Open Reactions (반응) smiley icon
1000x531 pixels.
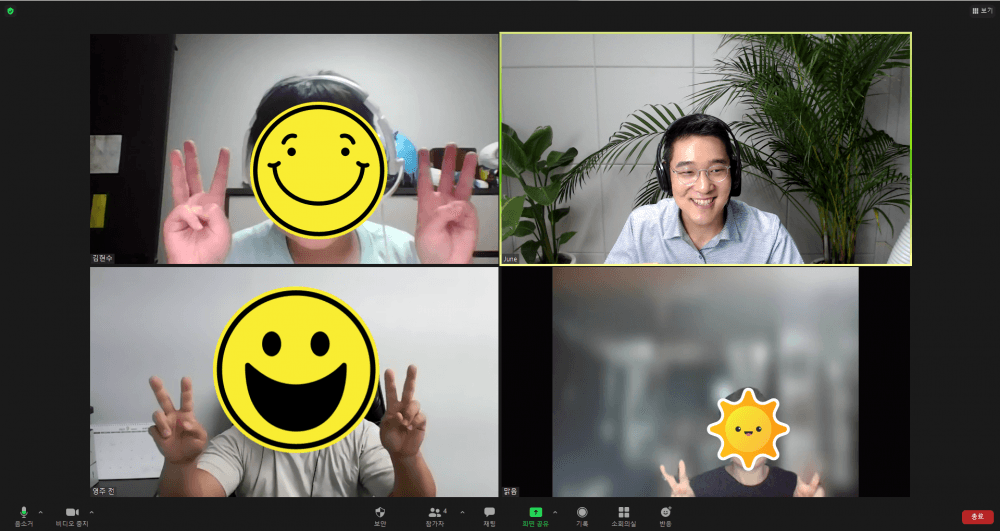click(x=665, y=513)
